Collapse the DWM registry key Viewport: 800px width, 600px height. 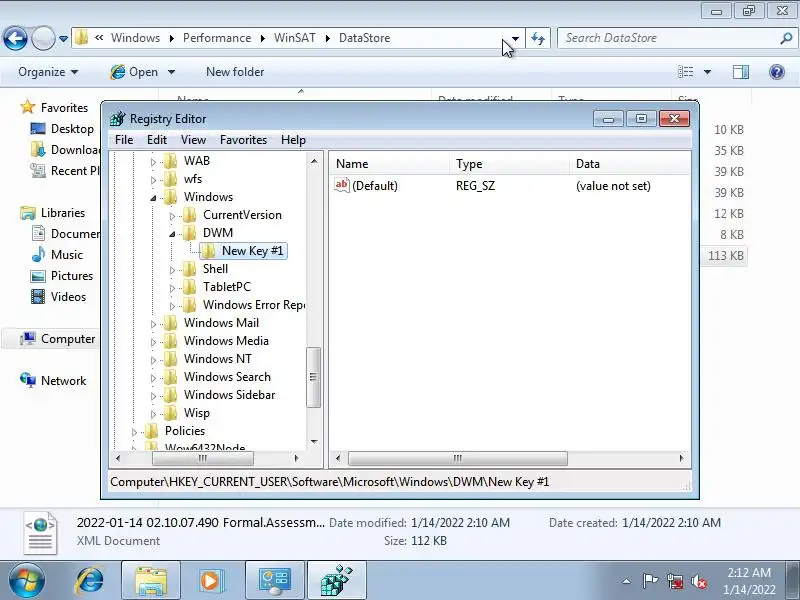point(172,234)
